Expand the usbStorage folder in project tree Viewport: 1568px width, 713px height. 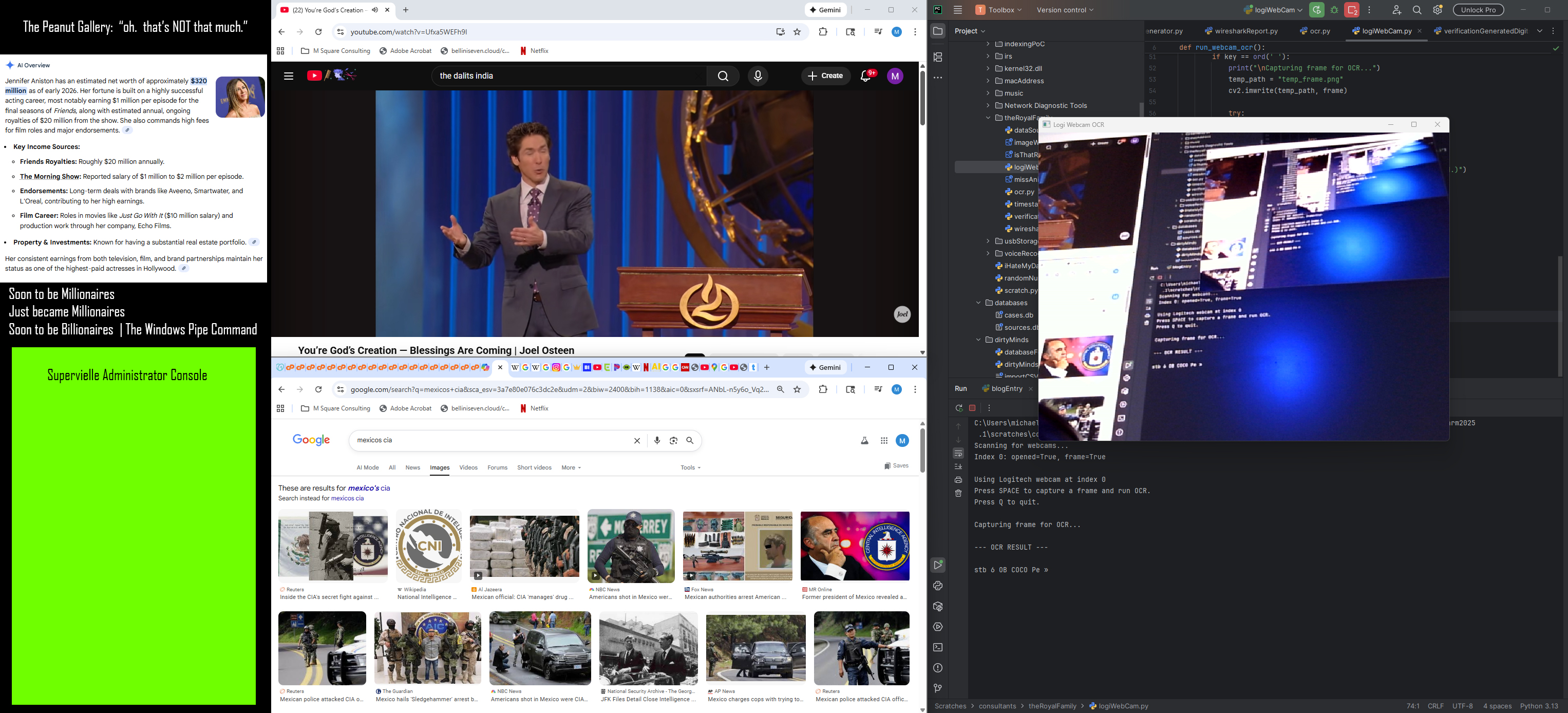click(x=988, y=241)
